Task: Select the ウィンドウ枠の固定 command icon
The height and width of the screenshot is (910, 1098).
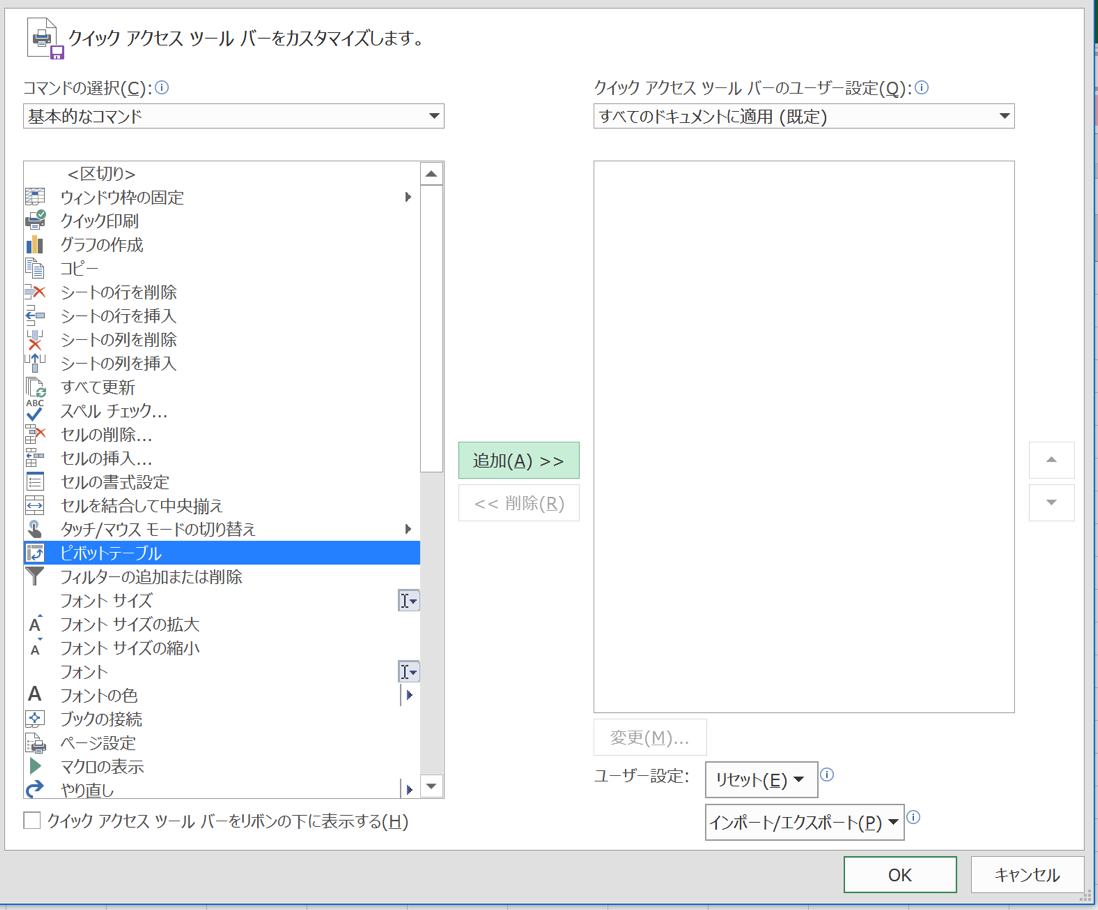Action: (x=35, y=197)
